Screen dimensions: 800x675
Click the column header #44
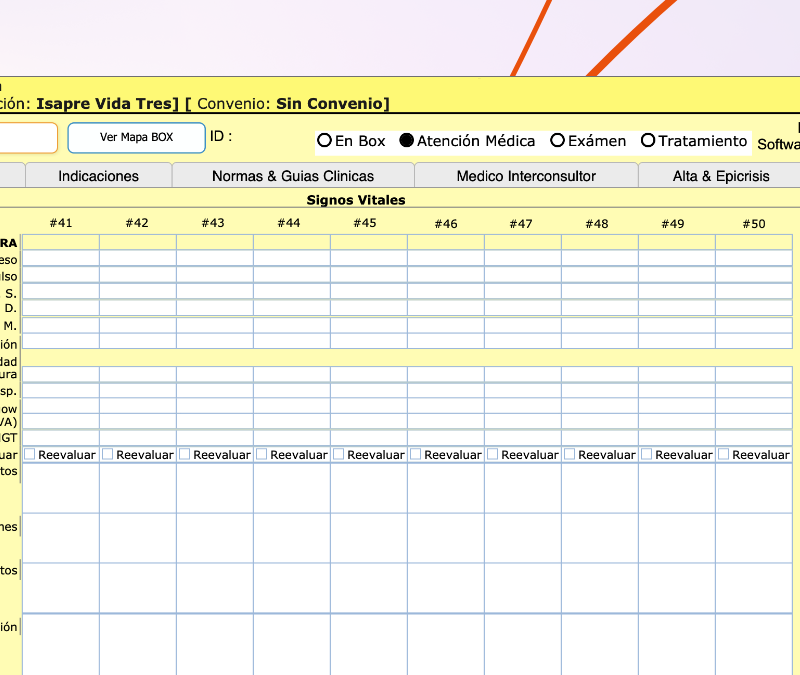coord(289,223)
